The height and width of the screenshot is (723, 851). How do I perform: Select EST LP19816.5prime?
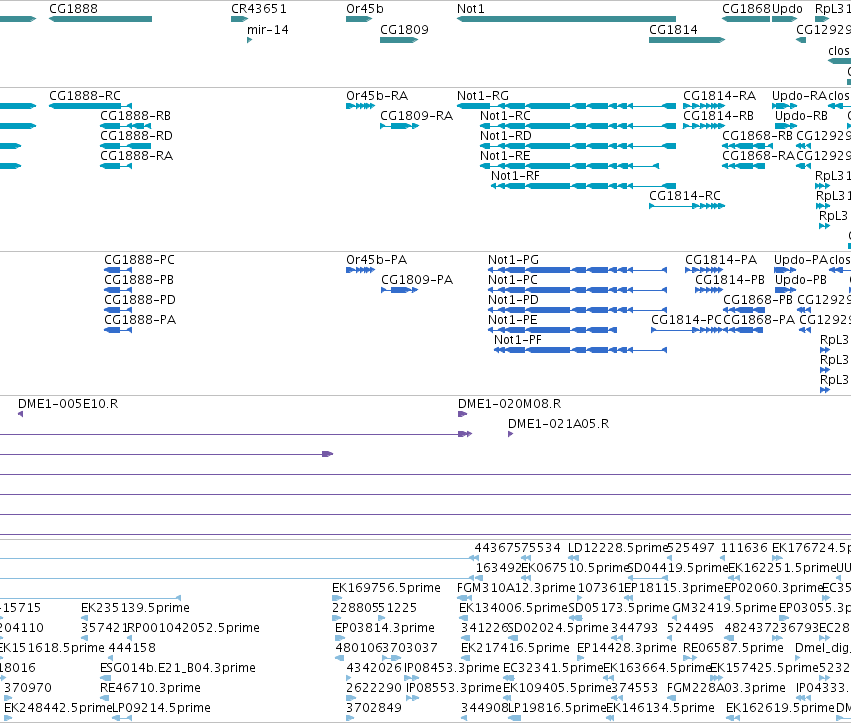click(514, 718)
